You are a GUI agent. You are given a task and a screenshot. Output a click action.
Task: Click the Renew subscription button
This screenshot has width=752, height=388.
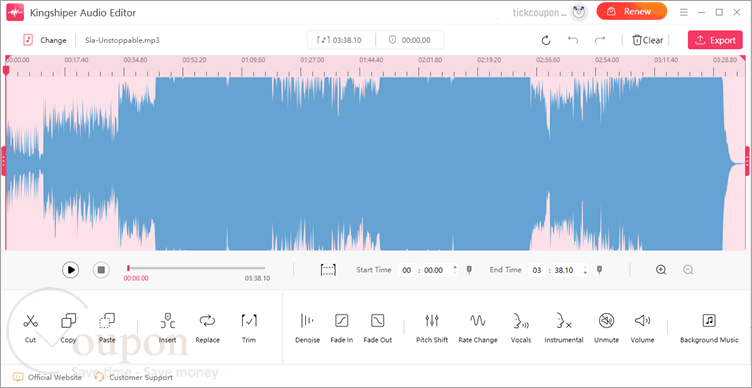pos(632,12)
